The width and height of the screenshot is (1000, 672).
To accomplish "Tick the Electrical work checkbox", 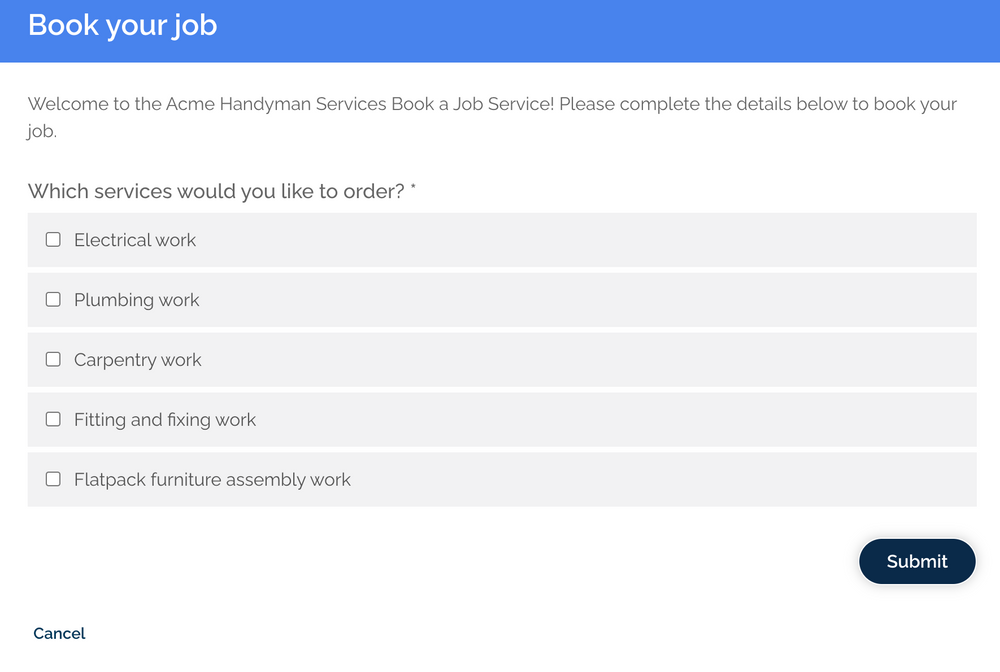I will coord(53,240).
